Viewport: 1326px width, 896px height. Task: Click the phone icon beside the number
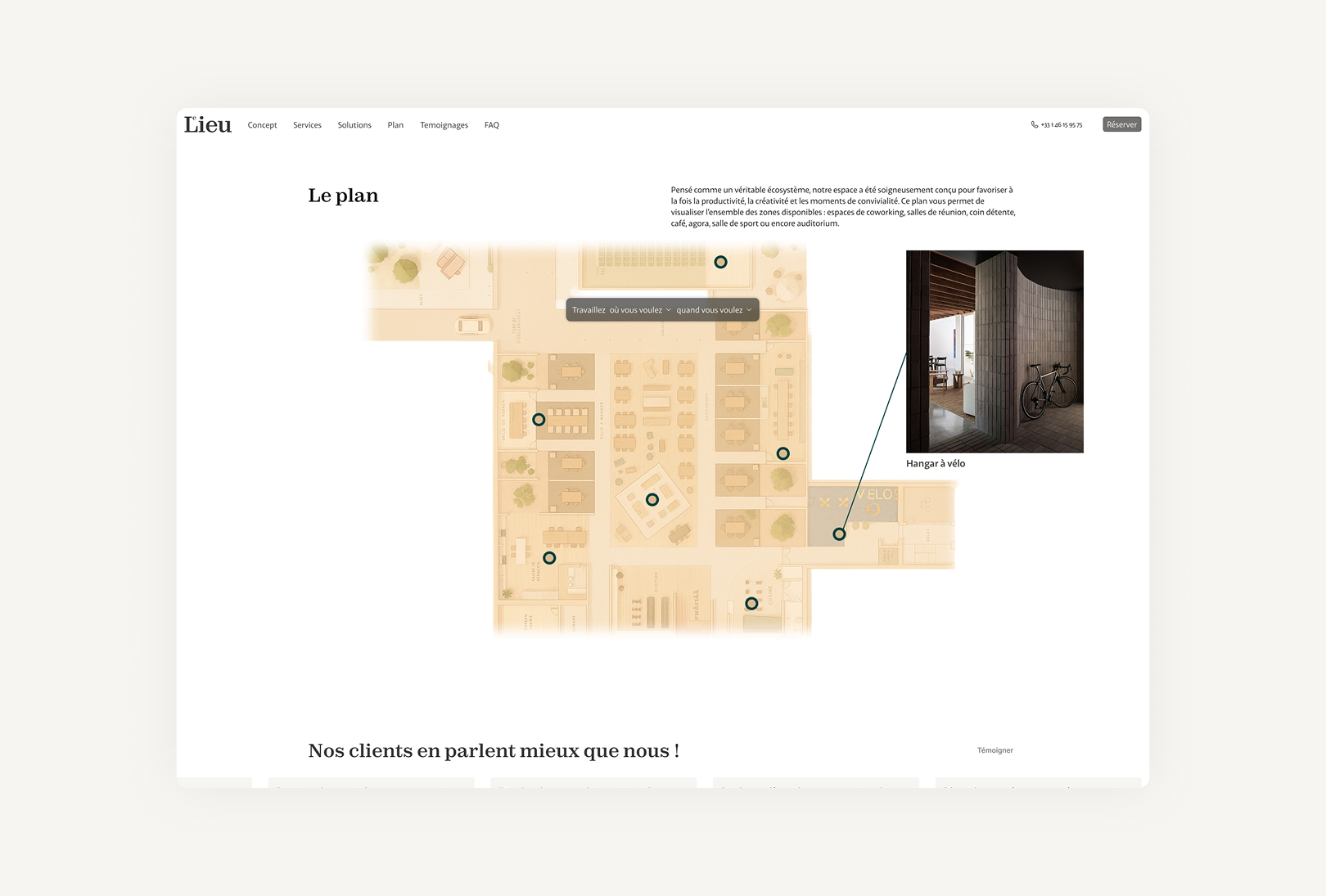pyautogui.click(x=1035, y=125)
